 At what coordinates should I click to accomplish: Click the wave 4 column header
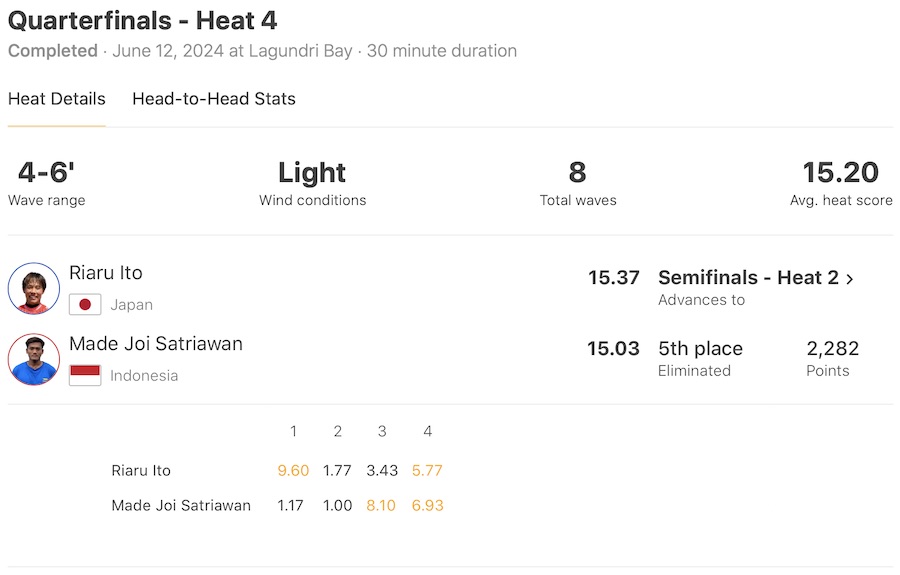point(427,431)
